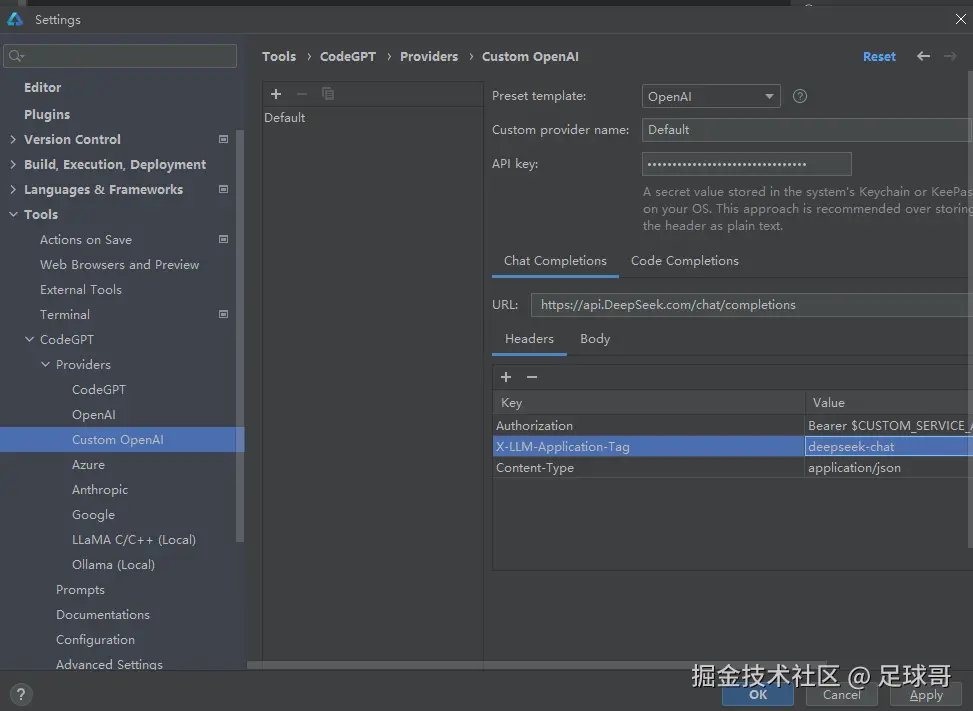
Task: Select the OpenAI provider entry
Action: (94, 414)
